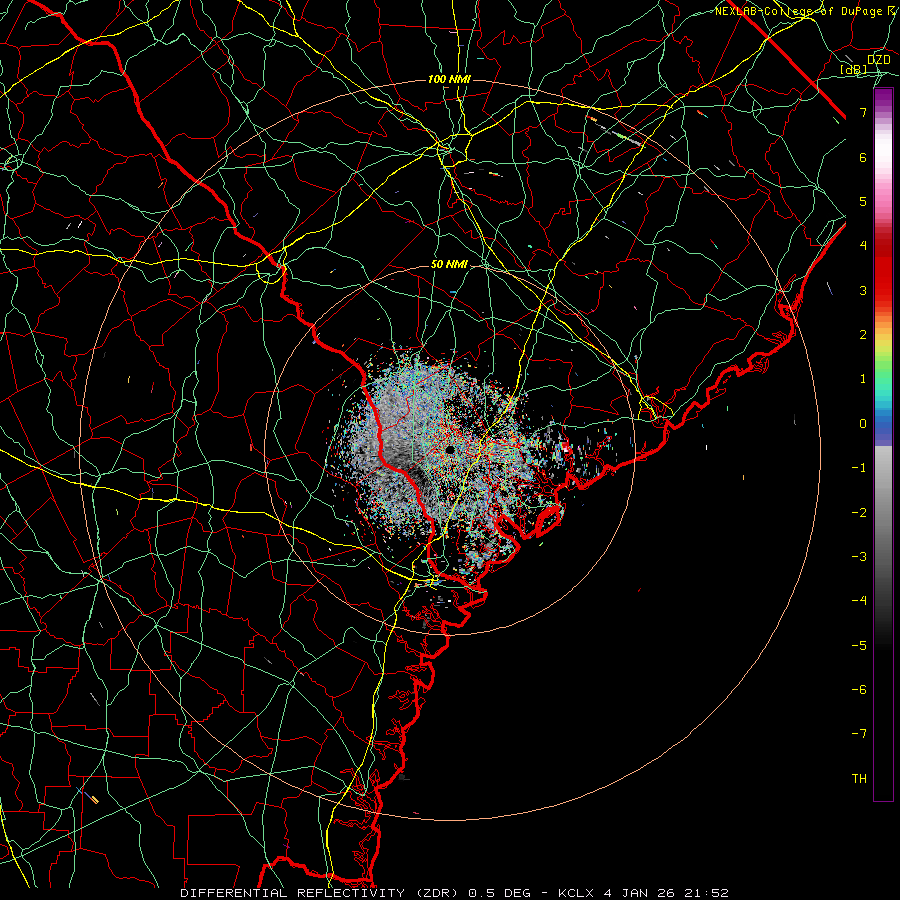Click the 2 value on the color scale
900x900 pixels.
[863, 335]
